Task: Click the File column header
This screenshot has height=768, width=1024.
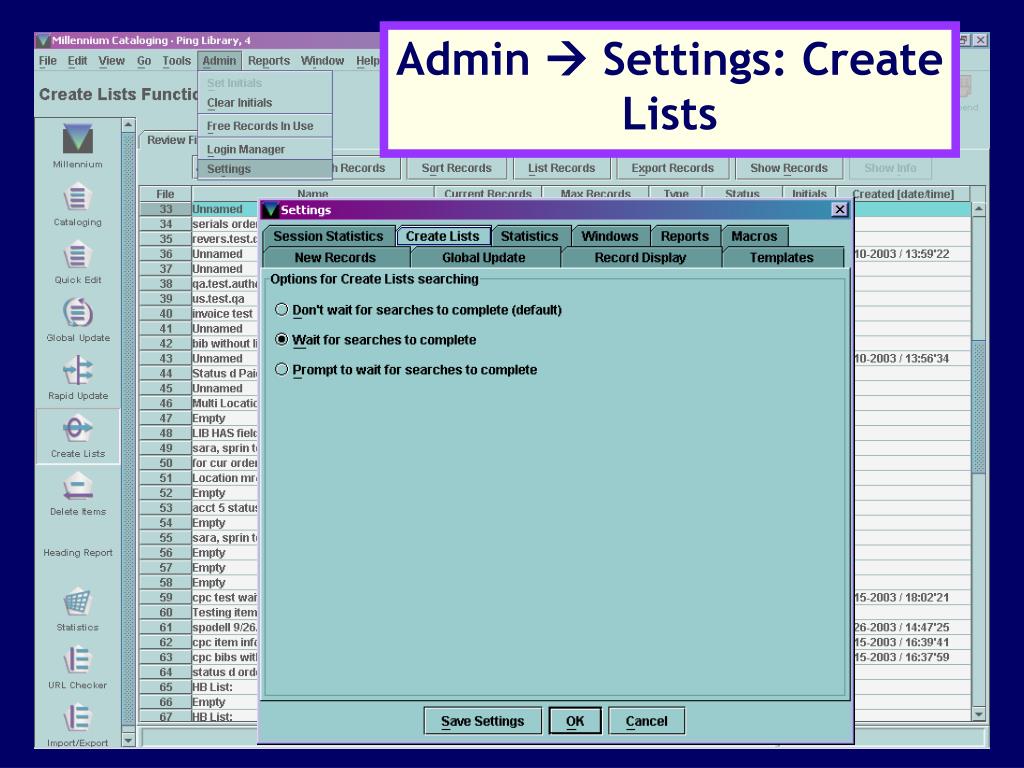Action: [165, 194]
